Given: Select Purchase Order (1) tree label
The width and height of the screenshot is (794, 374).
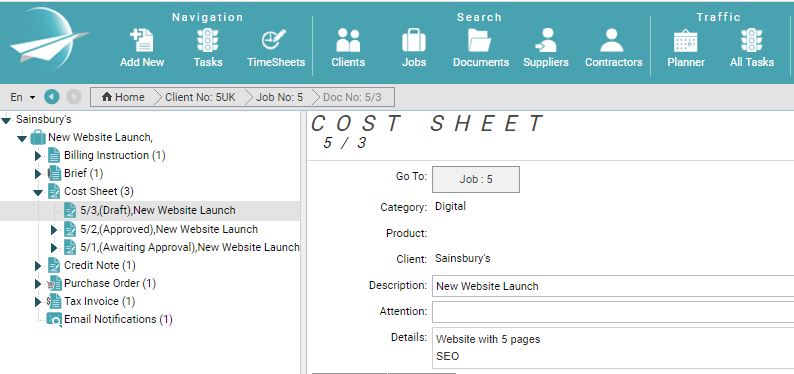Looking at the screenshot, I should click(109, 283).
